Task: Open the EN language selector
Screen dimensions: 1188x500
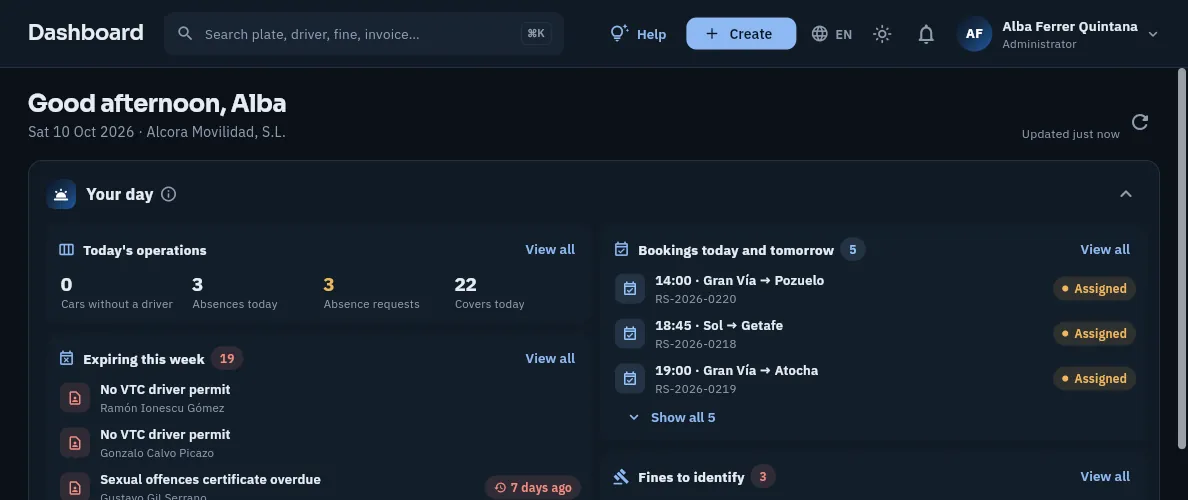Action: [832, 33]
